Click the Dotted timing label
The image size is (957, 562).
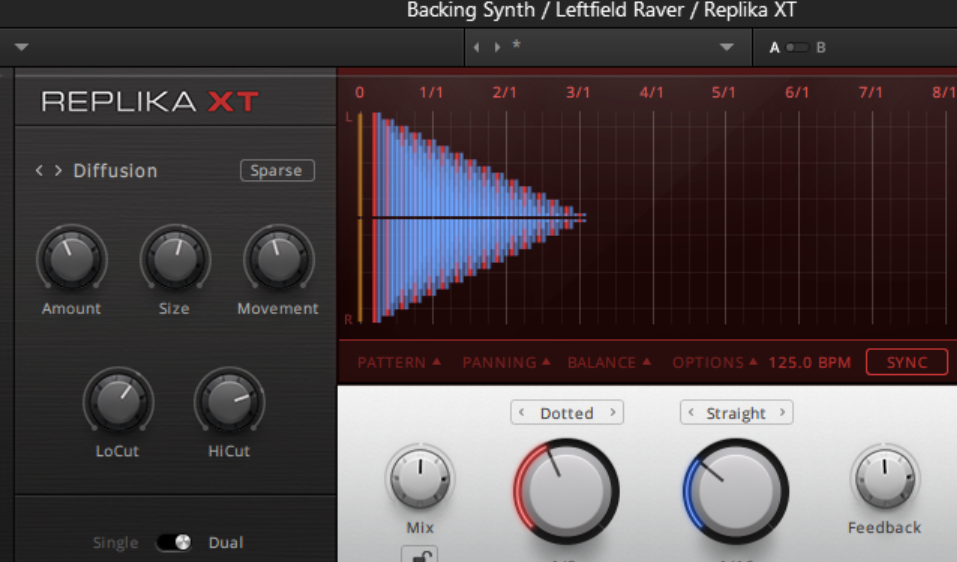[566, 413]
